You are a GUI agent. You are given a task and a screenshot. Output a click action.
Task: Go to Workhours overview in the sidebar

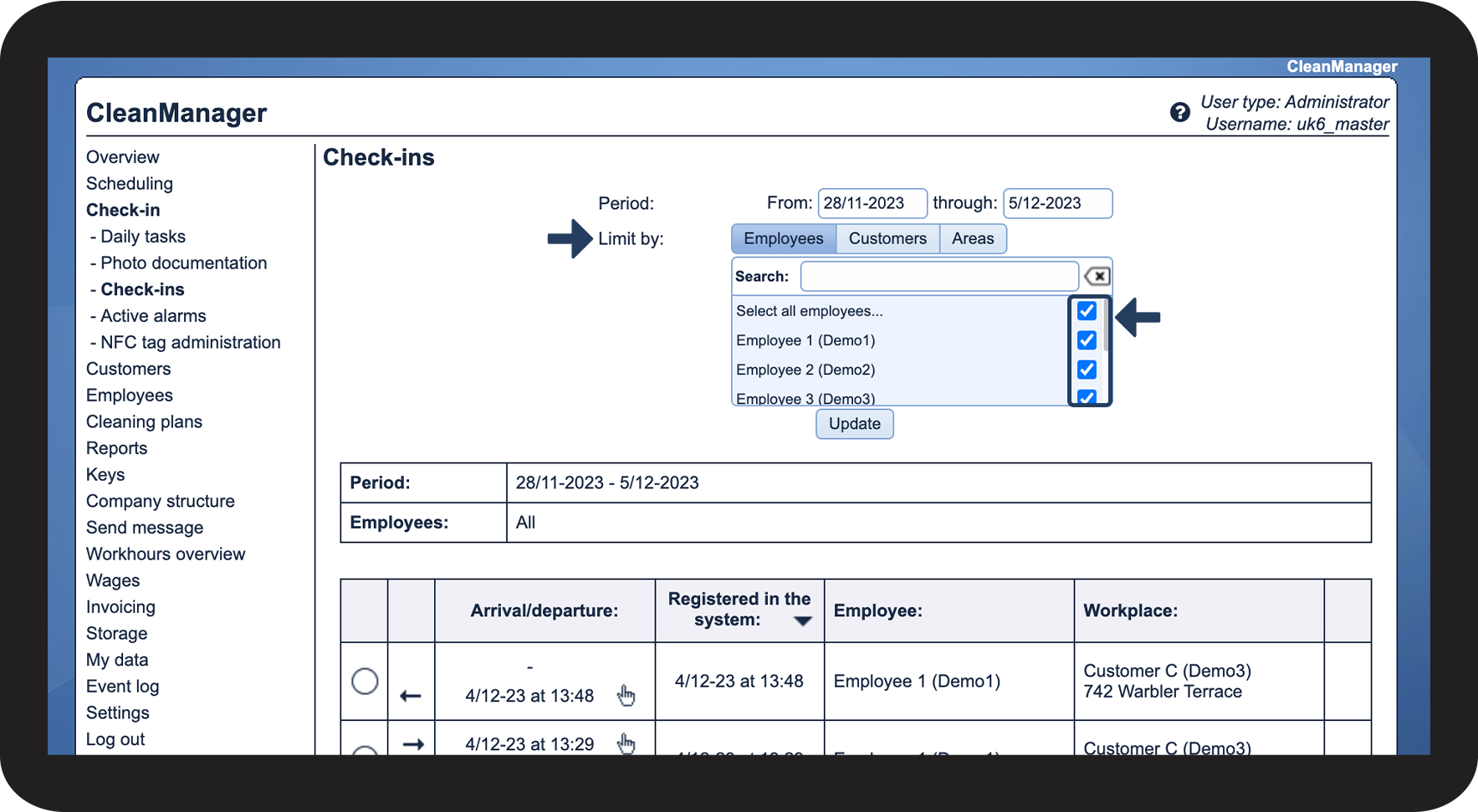(166, 554)
